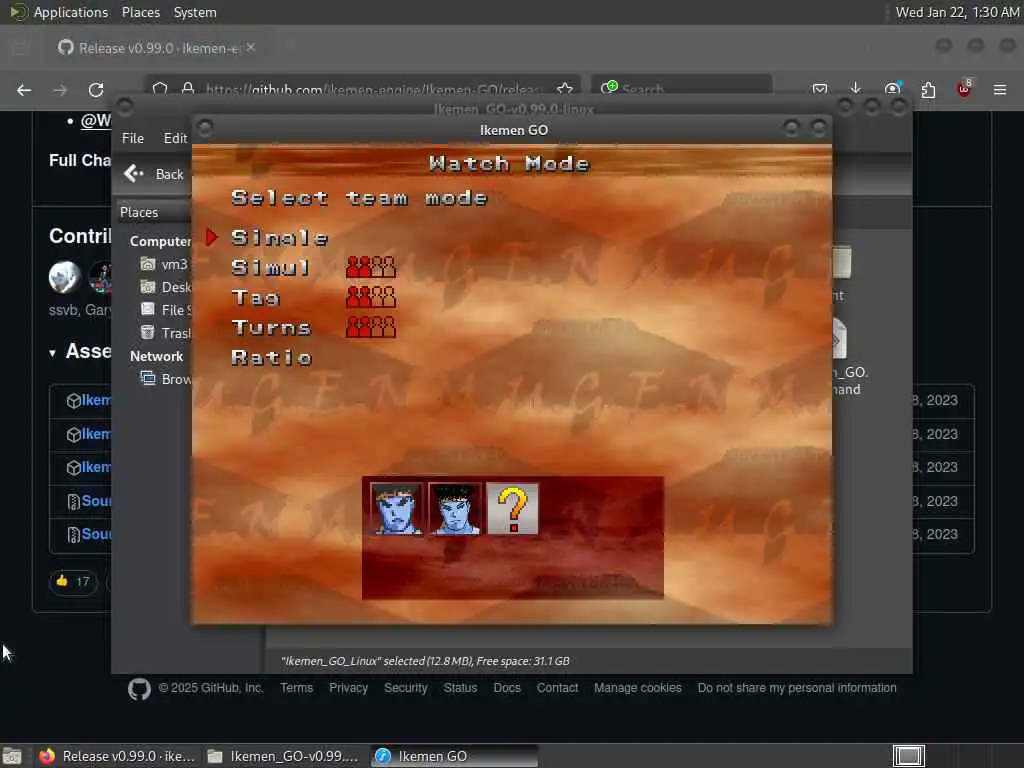Open the Places menu in top panel

point(140,12)
